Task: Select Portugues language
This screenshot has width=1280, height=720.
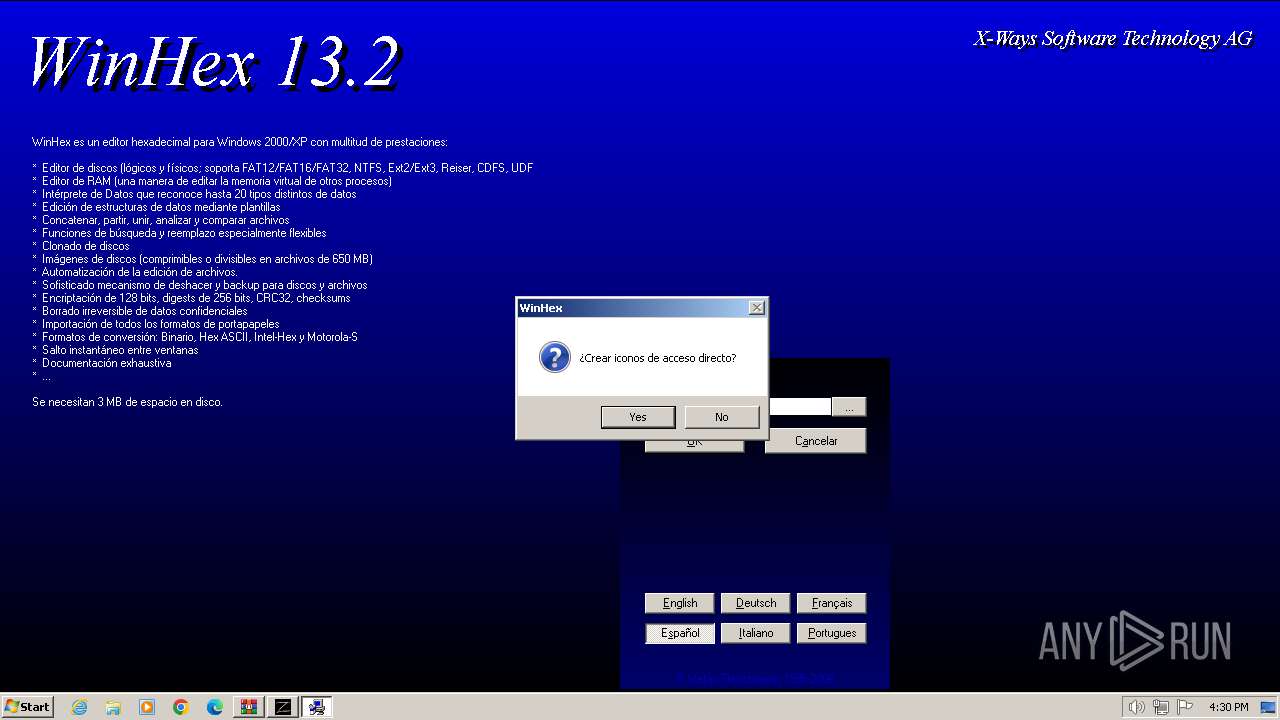Action: click(832, 633)
